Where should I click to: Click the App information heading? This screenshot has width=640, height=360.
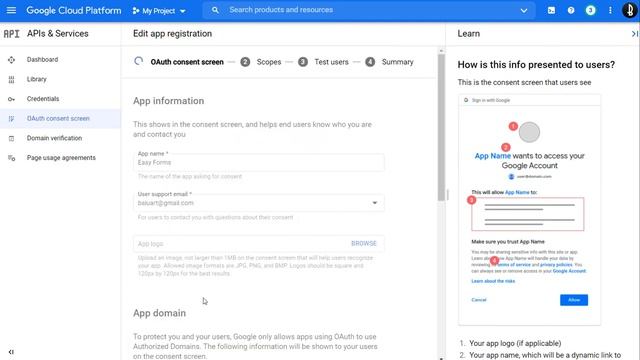169,101
